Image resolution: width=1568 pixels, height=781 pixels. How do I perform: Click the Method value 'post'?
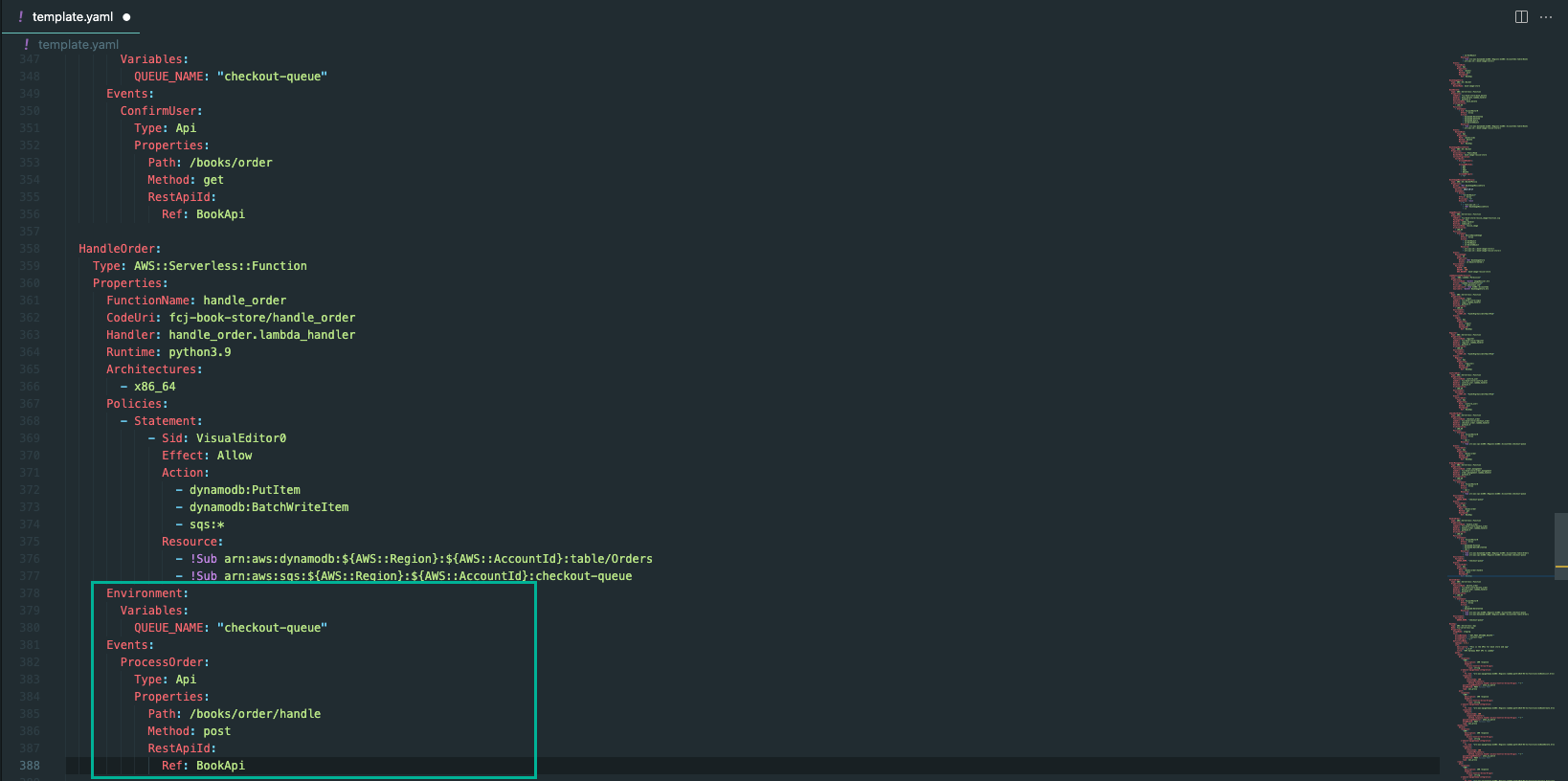(x=217, y=731)
